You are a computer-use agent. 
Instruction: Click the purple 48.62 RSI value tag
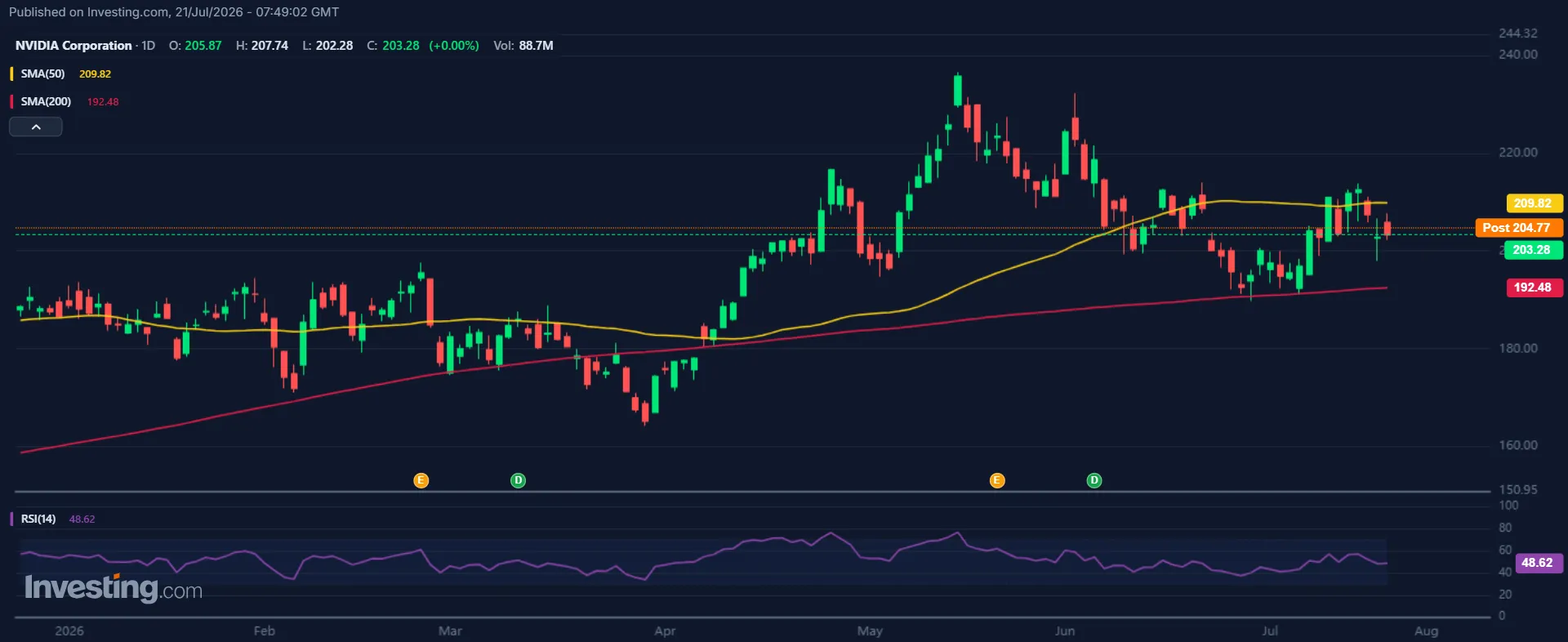pyautogui.click(x=1539, y=563)
